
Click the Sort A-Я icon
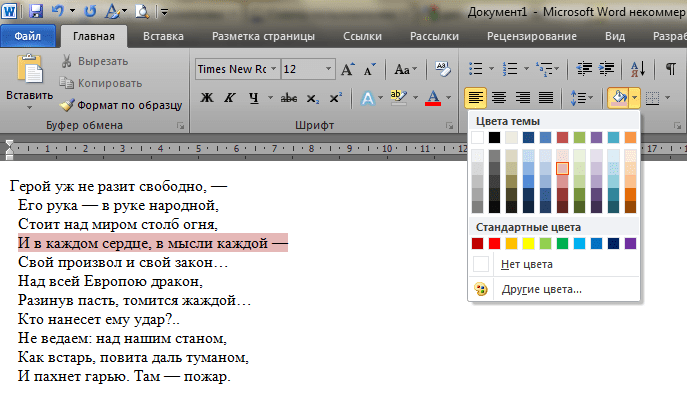pyautogui.click(x=637, y=69)
